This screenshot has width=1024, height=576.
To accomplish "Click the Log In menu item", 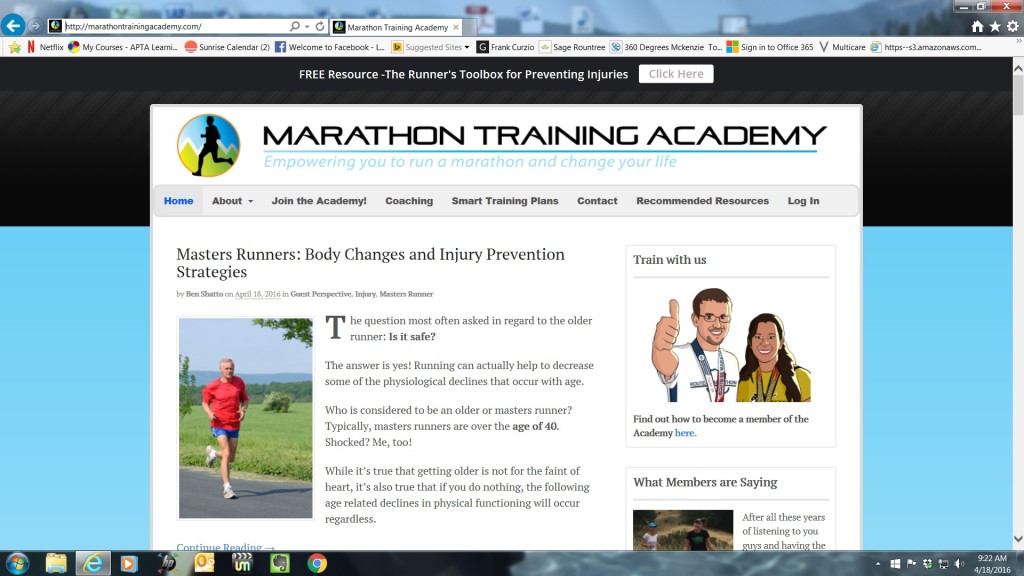I will pyautogui.click(x=803, y=200).
